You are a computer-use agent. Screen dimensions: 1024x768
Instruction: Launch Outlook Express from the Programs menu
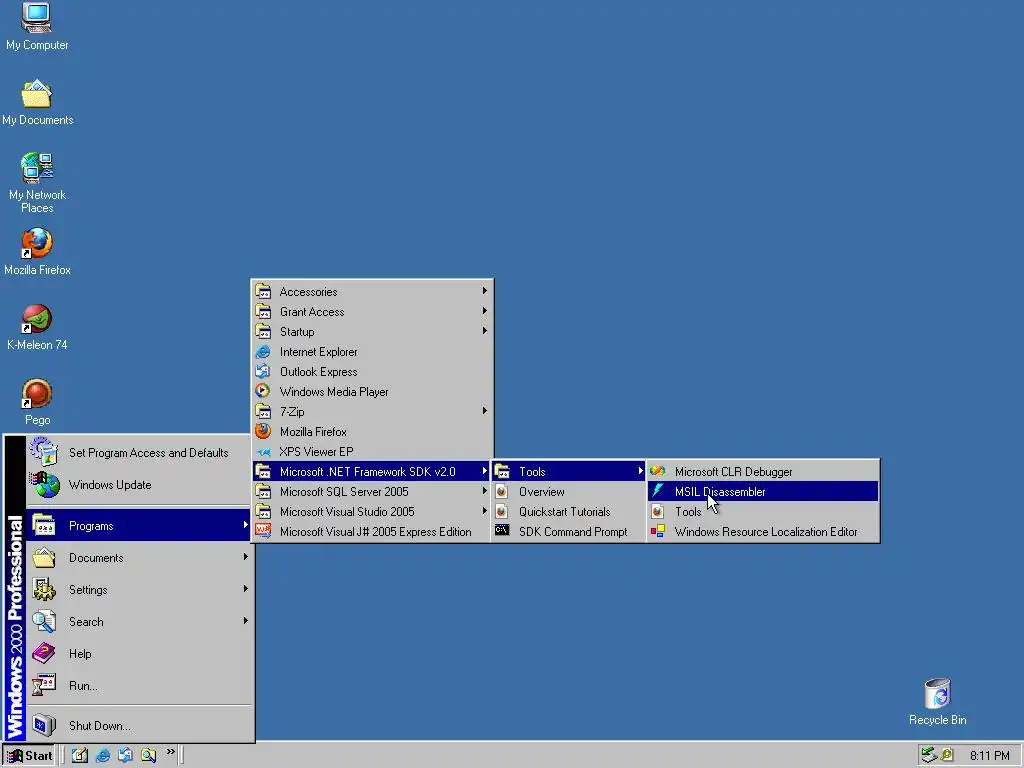pyautogui.click(x=372, y=372)
